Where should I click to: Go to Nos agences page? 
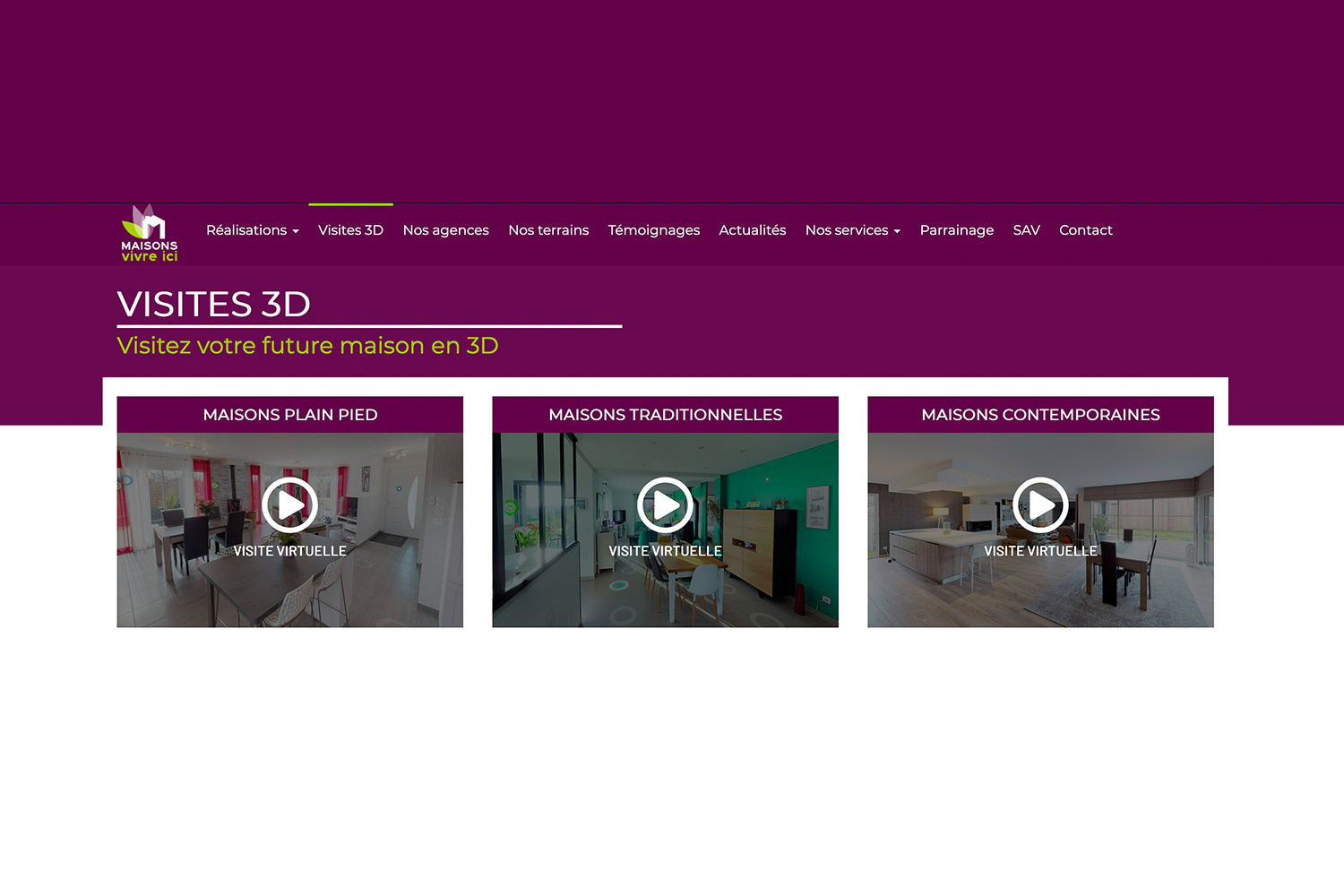pyautogui.click(x=445, y=230)
